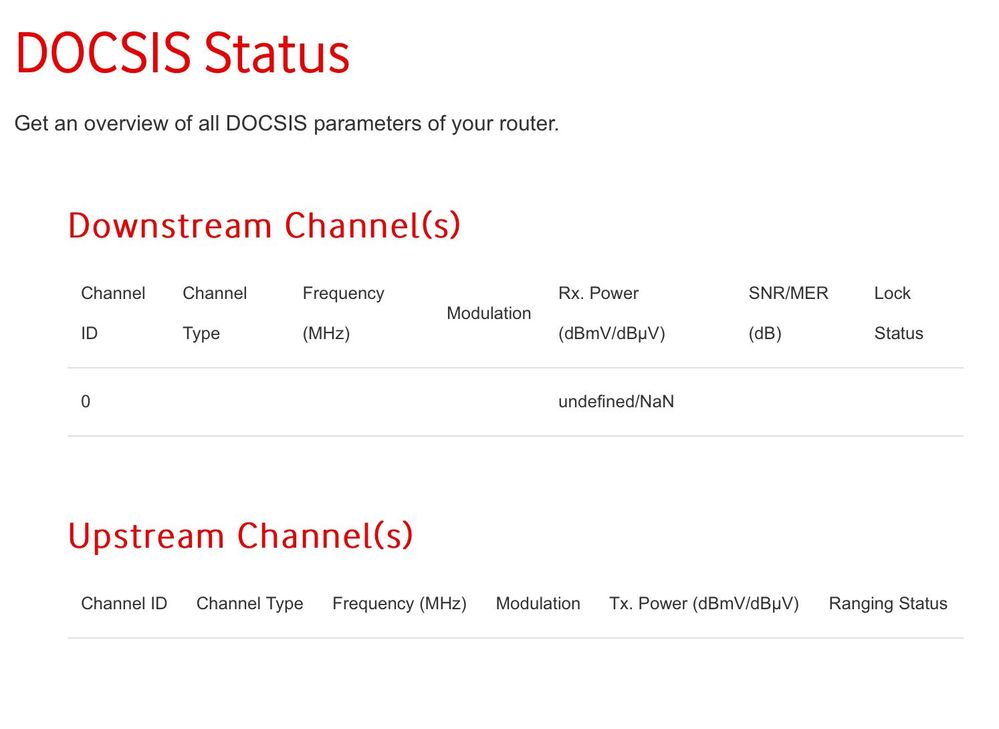Click the downstream Frequency (MHz) column header
Viewport: 999px width, 729px height.
point(343,313)
